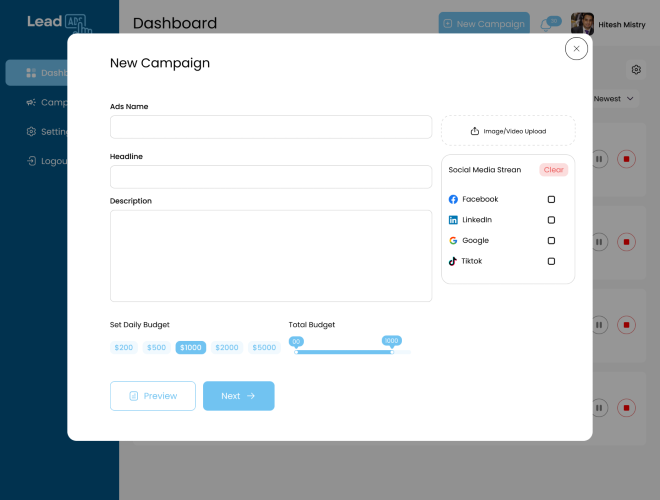This screenshot has width=660, height=500.
Task: Click the upload icon in the upload area
Action: [474, 131]
